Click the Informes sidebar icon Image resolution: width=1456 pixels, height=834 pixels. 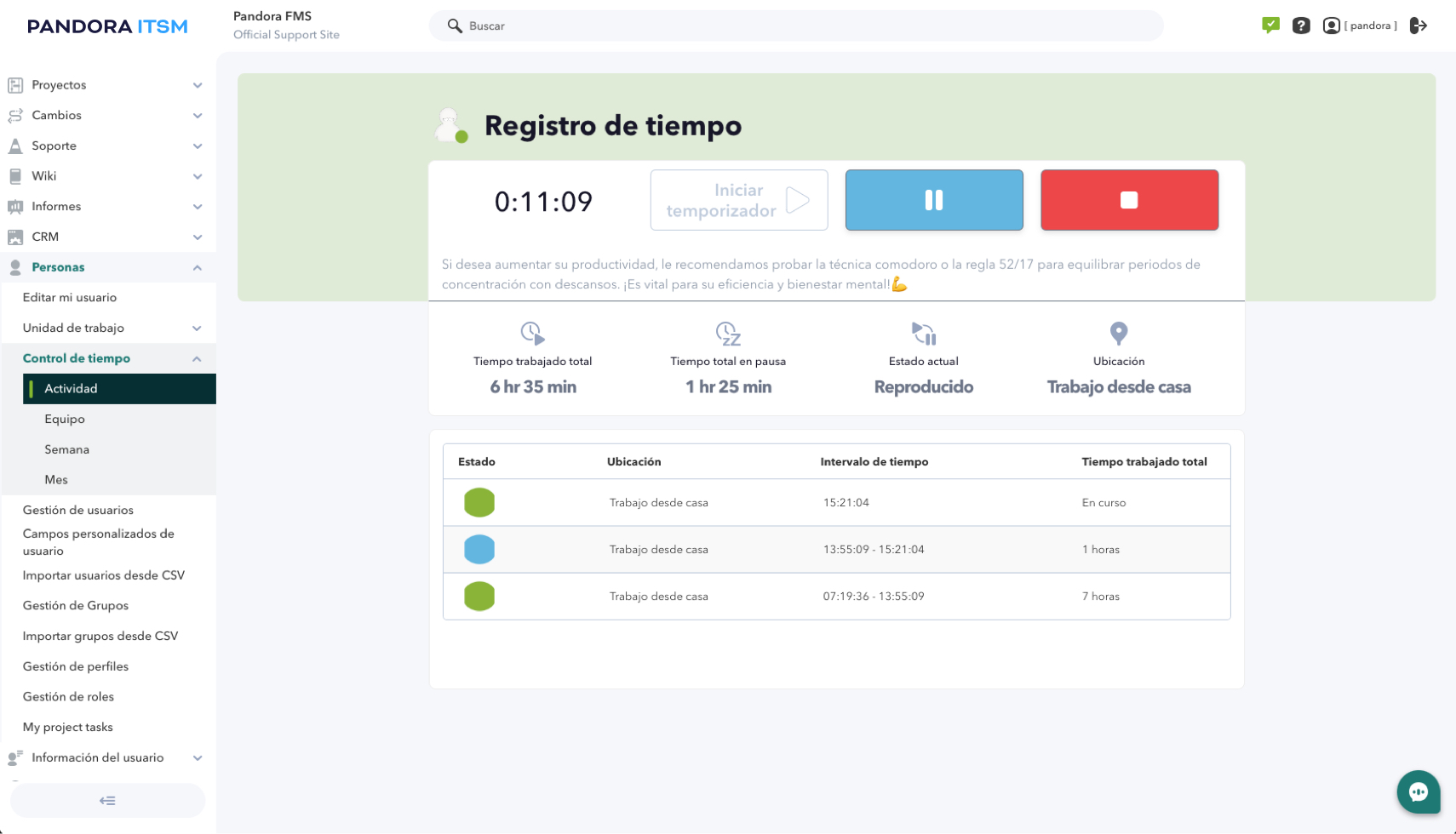15,207
